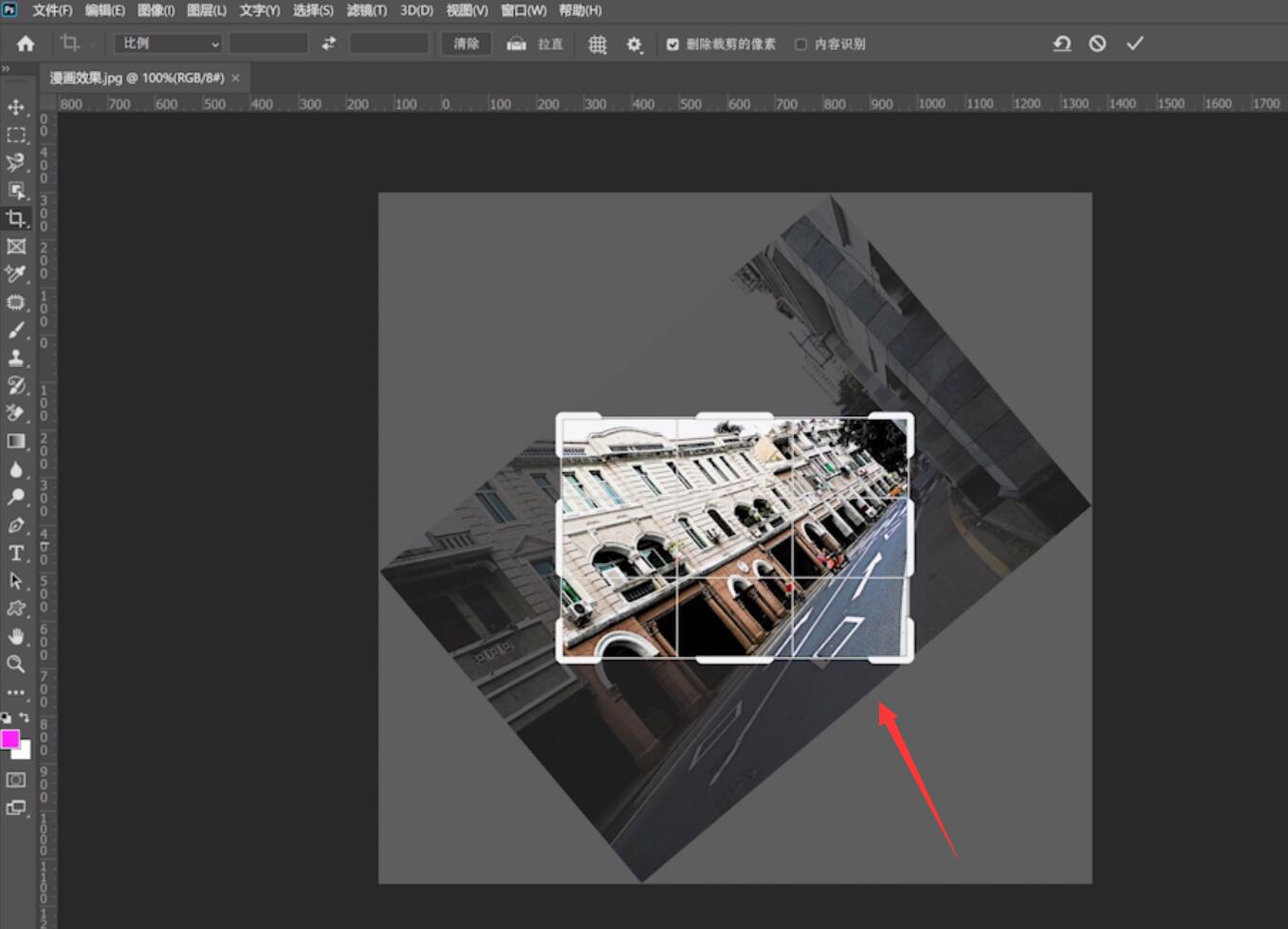Expand the collapsed toolbox double-arrow
The image size is (1288, 929).
[6, 68]
